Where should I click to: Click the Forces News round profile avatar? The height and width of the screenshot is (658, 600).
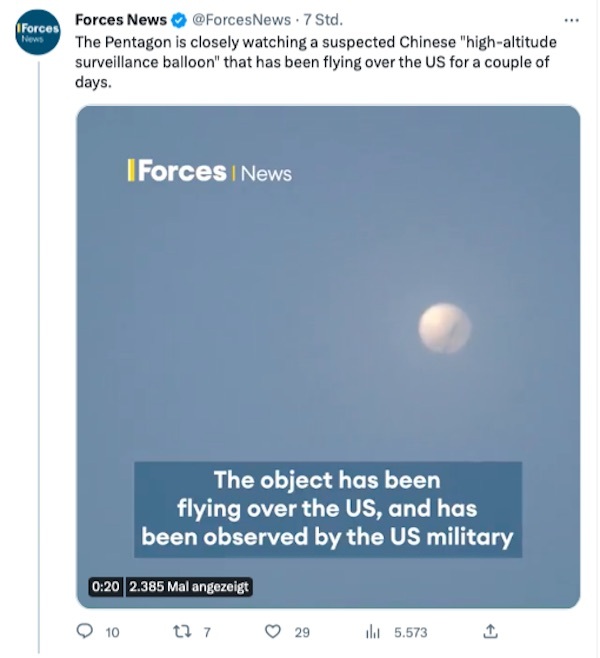(38, 32)
